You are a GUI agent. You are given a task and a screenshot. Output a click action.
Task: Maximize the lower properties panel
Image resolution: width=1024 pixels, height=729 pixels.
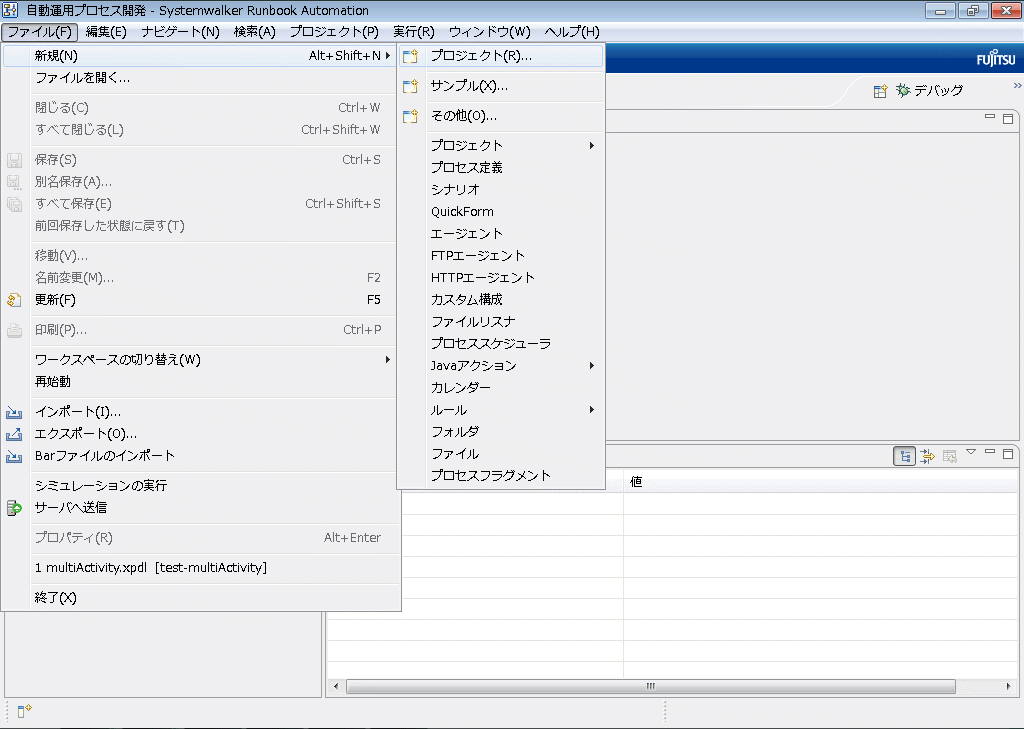[x=1008, y=453]
